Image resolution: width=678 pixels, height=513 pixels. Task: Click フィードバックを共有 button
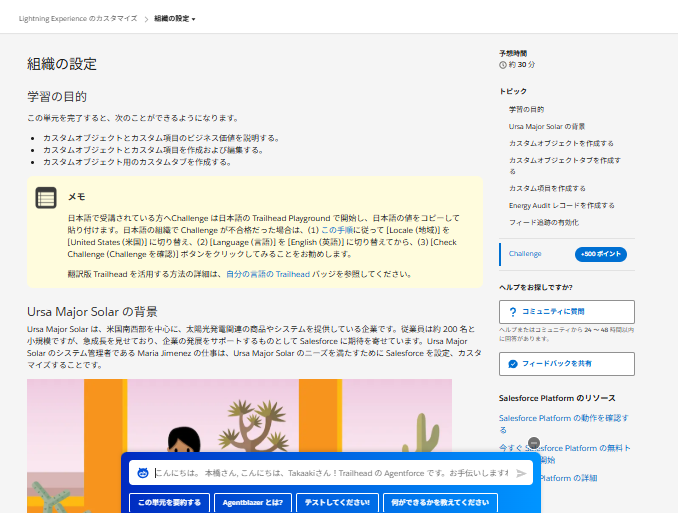(566, 364)
